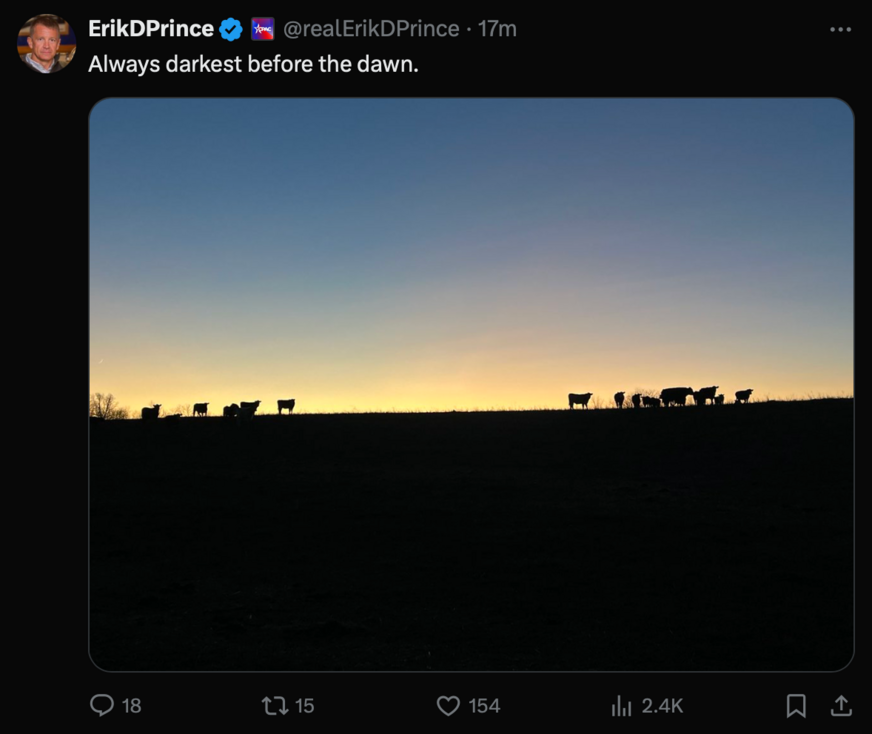
Task: Open the @realErikDPrince handle link
Action: tap(371, 30)
